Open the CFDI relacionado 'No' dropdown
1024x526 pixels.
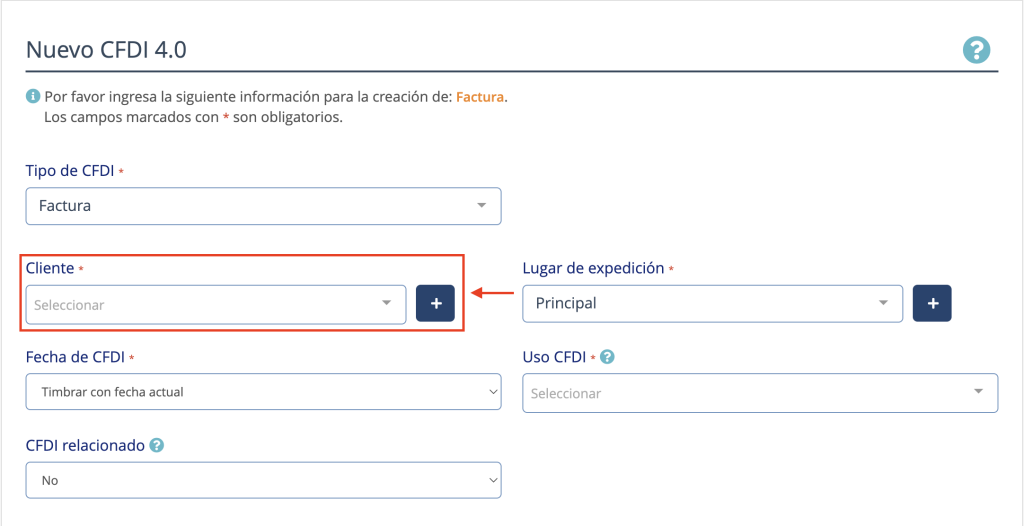click(263, 480)
